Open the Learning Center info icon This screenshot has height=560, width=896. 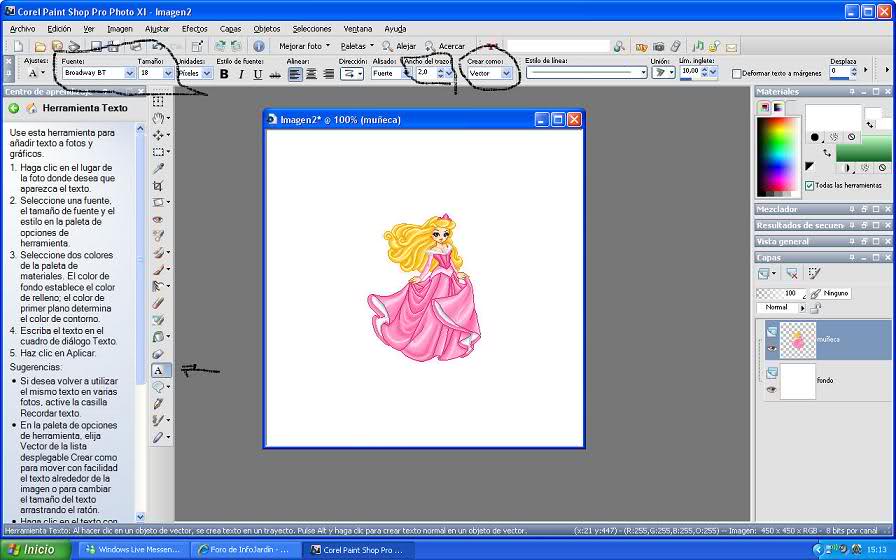pos(259,46)
